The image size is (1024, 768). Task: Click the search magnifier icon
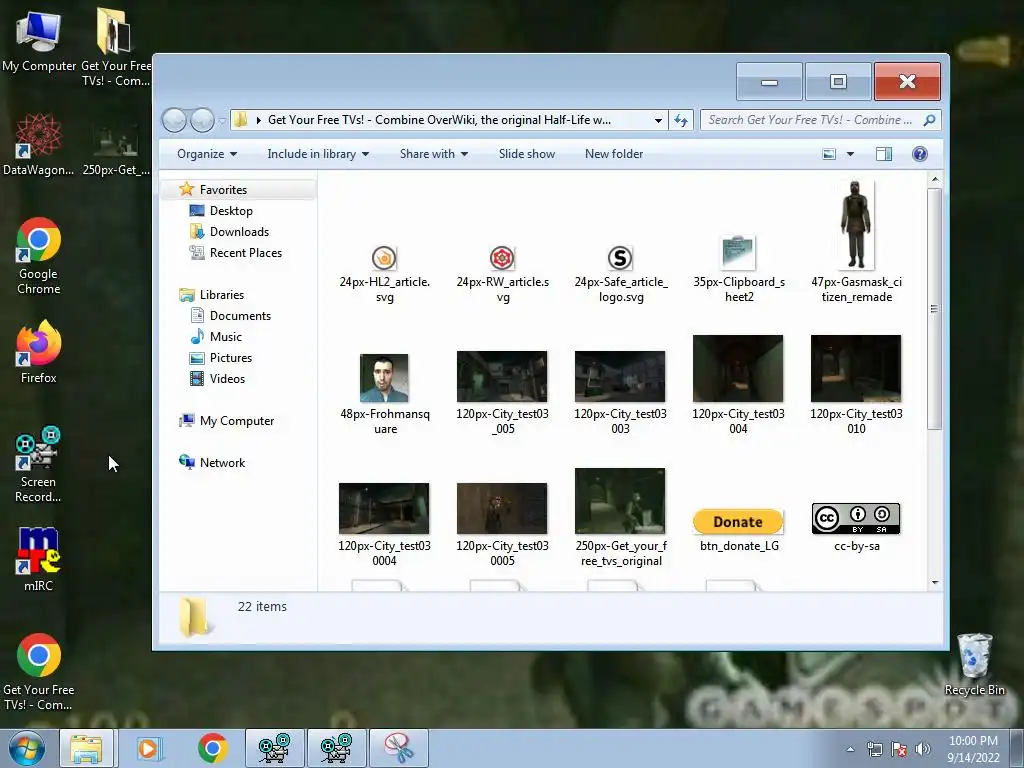929,120
